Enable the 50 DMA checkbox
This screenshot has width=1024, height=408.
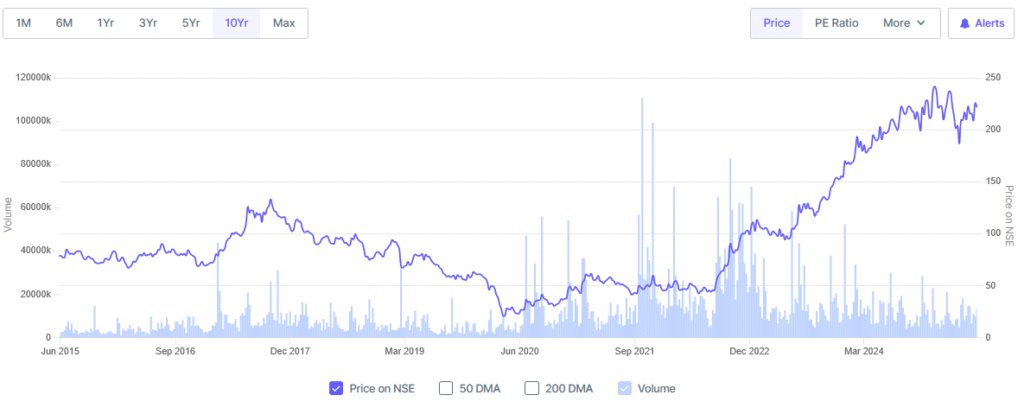pyautogui.click(x=446, y=388)
